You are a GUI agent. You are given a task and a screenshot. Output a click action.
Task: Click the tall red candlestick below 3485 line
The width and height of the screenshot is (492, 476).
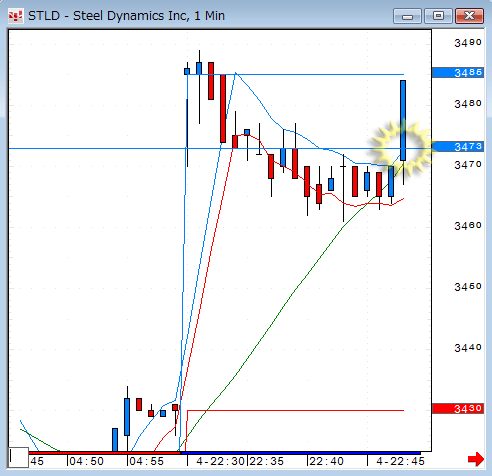pyautogui.click(x=223, y=108)
